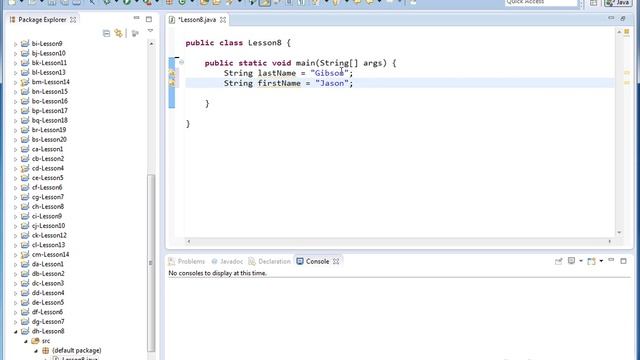This screenshot has width=640, height=360.
Task: Click the Package Explorer vertical scrollbar thumb
Action: 151,262
